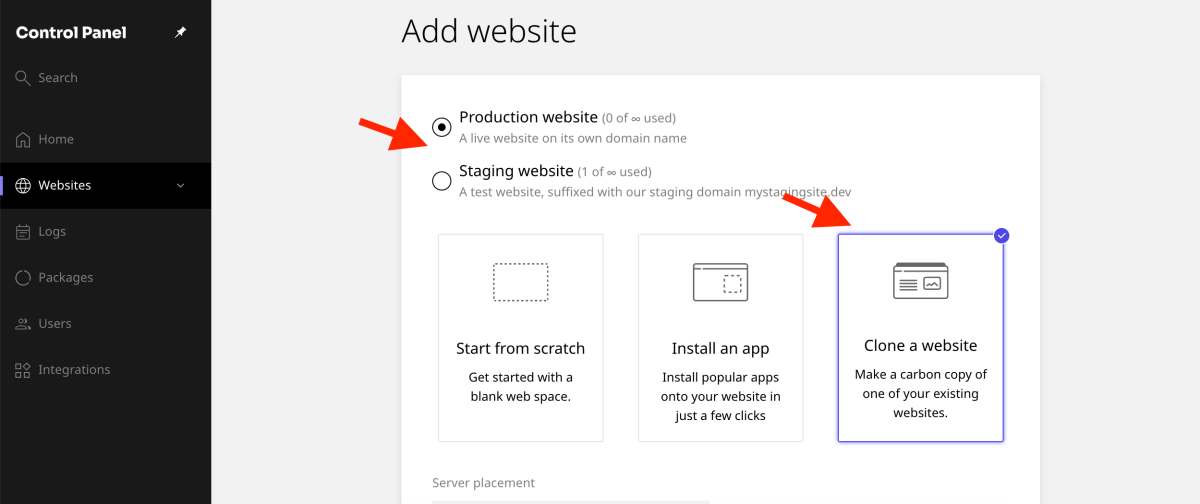Click the Home house icon

tap(23, 140)
